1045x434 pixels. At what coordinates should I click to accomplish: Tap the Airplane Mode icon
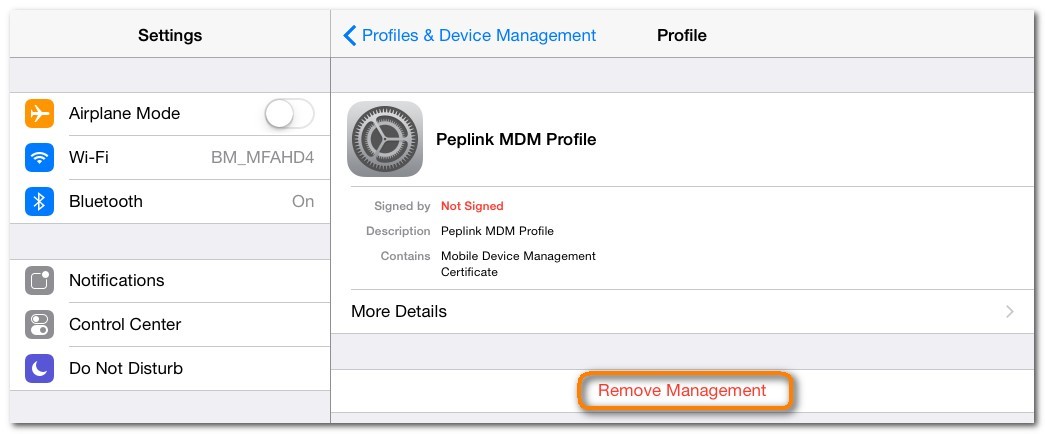point(39,114)
